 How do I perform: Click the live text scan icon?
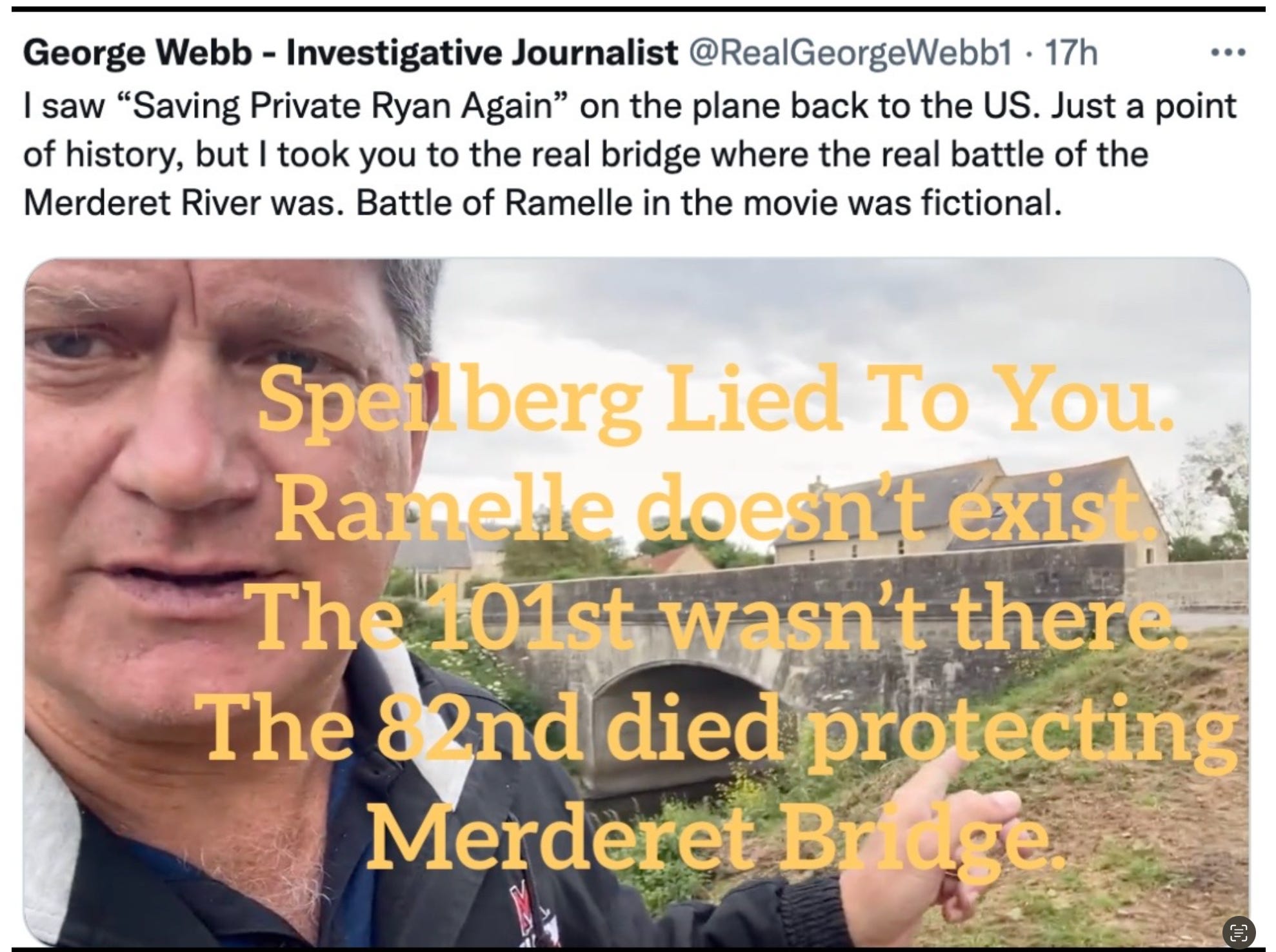1237,931
